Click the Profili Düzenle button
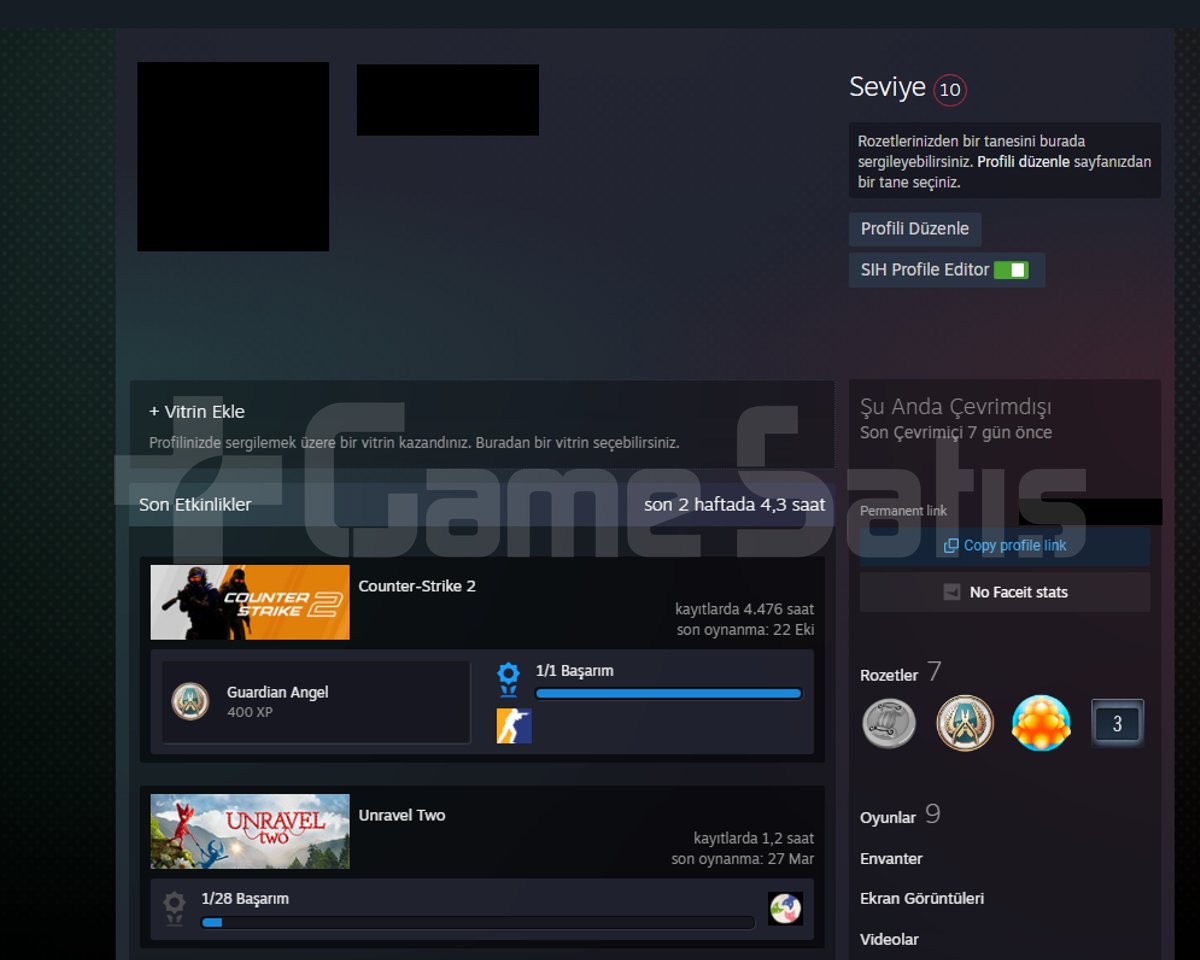 (915, 229)
